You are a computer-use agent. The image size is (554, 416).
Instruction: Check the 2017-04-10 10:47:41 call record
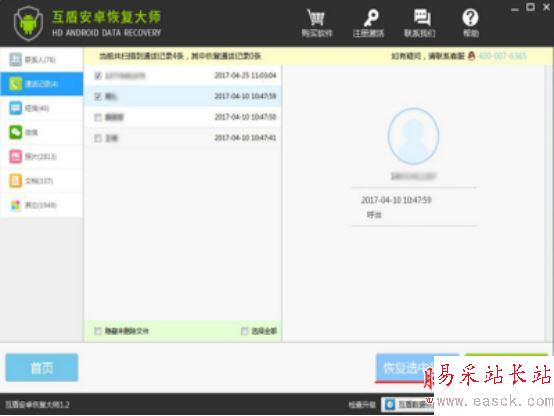(98, 138)
